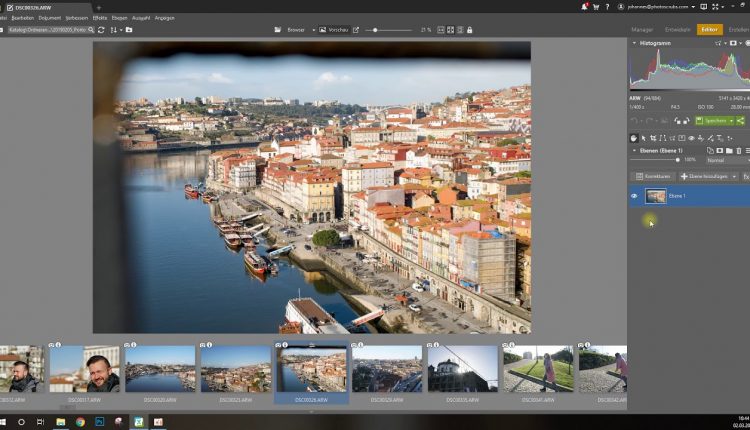The height and width of the screenshot is (430, 750).
Task: Click the green Speichern button
Action: coord(712,120)
